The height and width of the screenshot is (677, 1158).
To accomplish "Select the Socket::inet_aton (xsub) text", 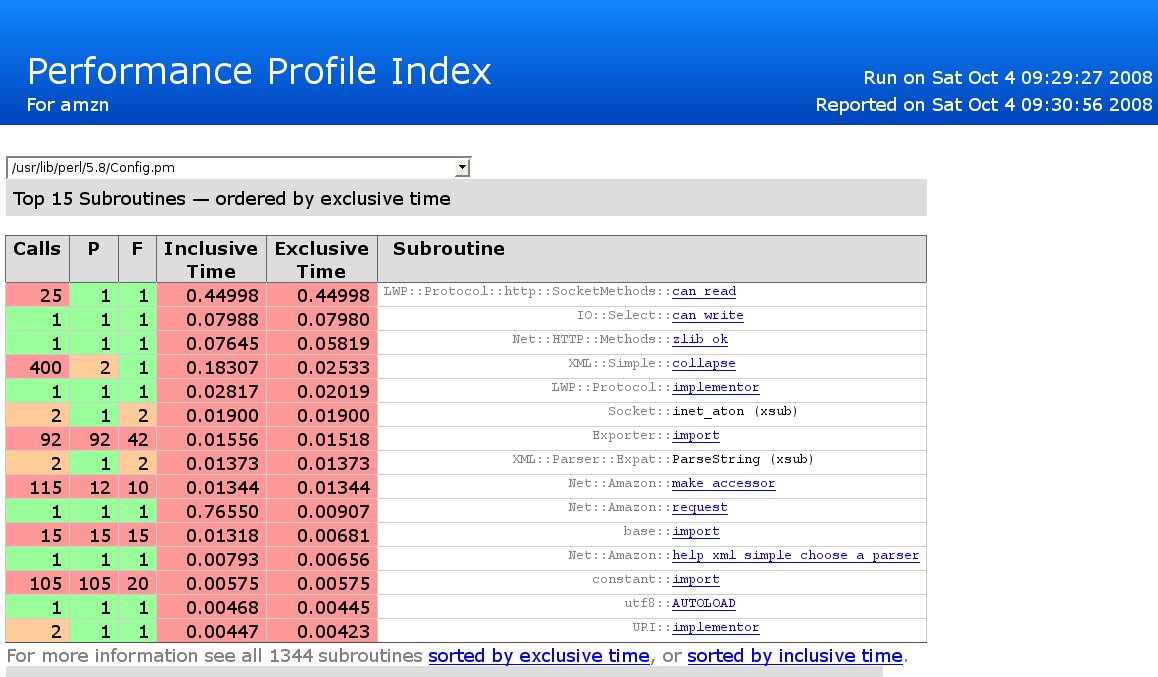I will click(x=702, y=411).
